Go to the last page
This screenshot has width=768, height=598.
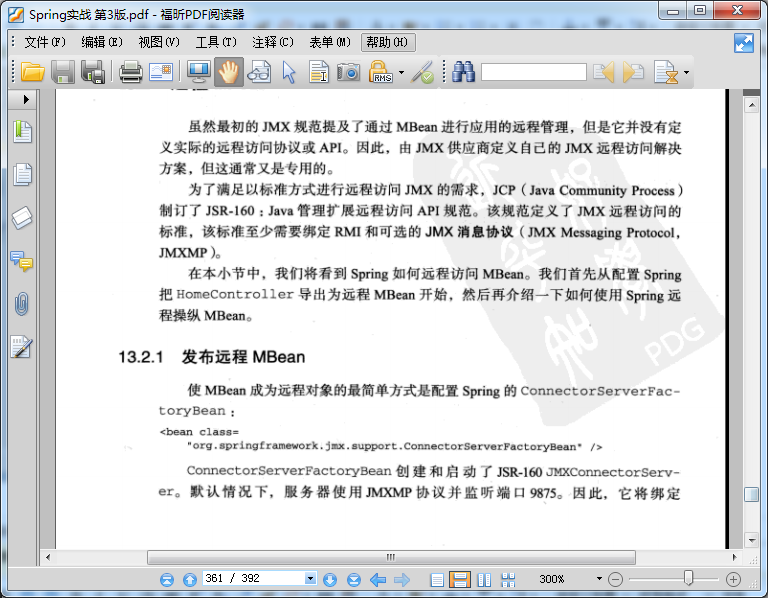coord(354,580)
